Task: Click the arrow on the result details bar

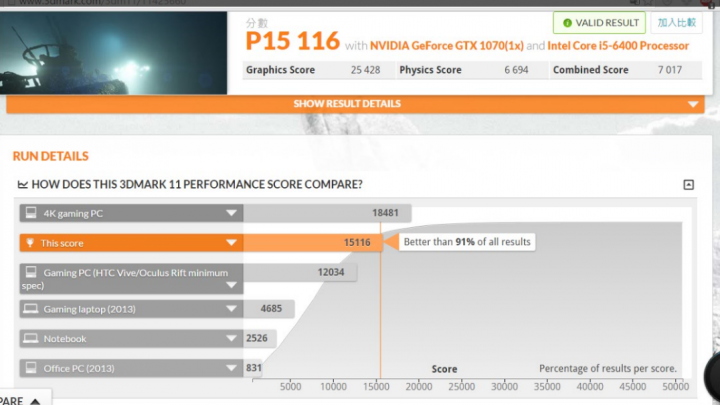Action: coord(693,104)
